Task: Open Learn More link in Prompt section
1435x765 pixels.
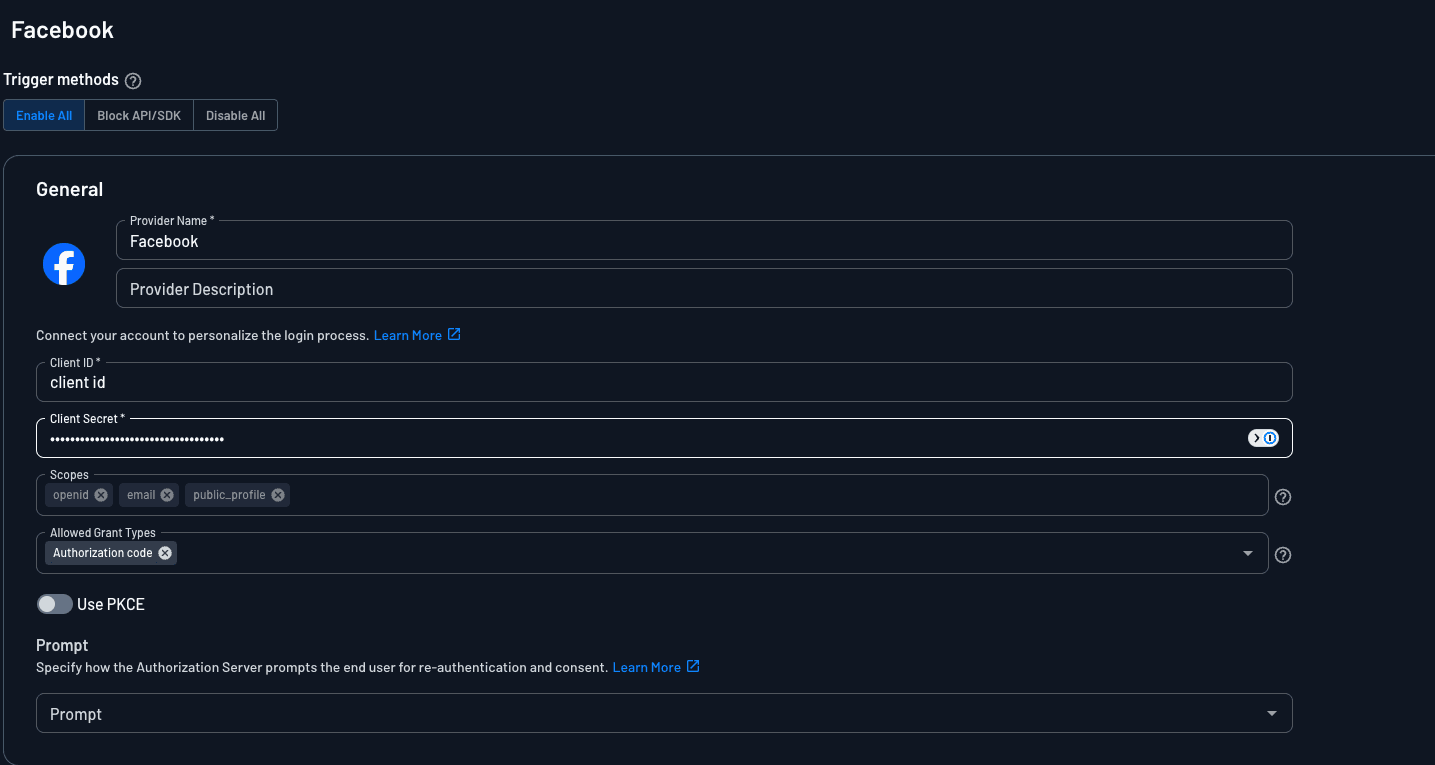Action: (x=647, y=667)
